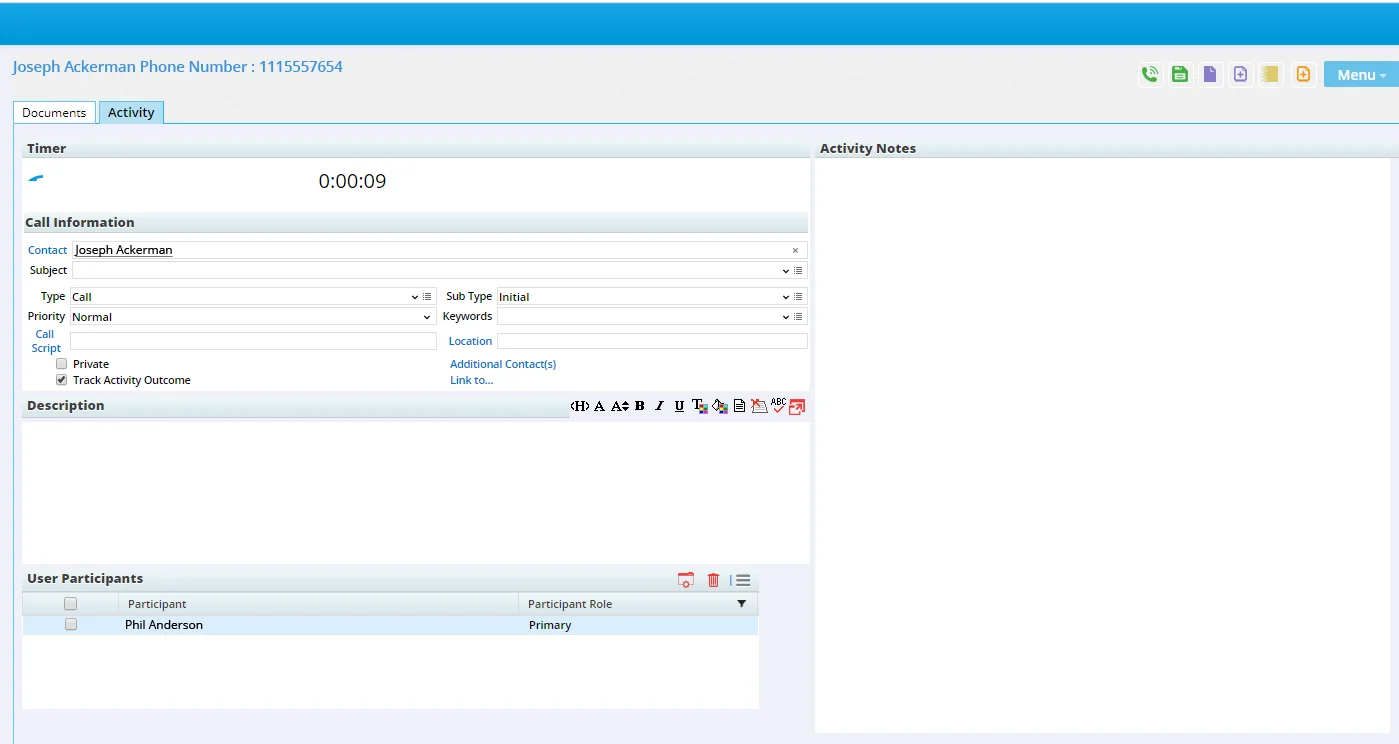Open the blue Menu dropdown button
The width and height of the screenshot is (1399, 744).
pyautogui.click(x=1359, y=74)
